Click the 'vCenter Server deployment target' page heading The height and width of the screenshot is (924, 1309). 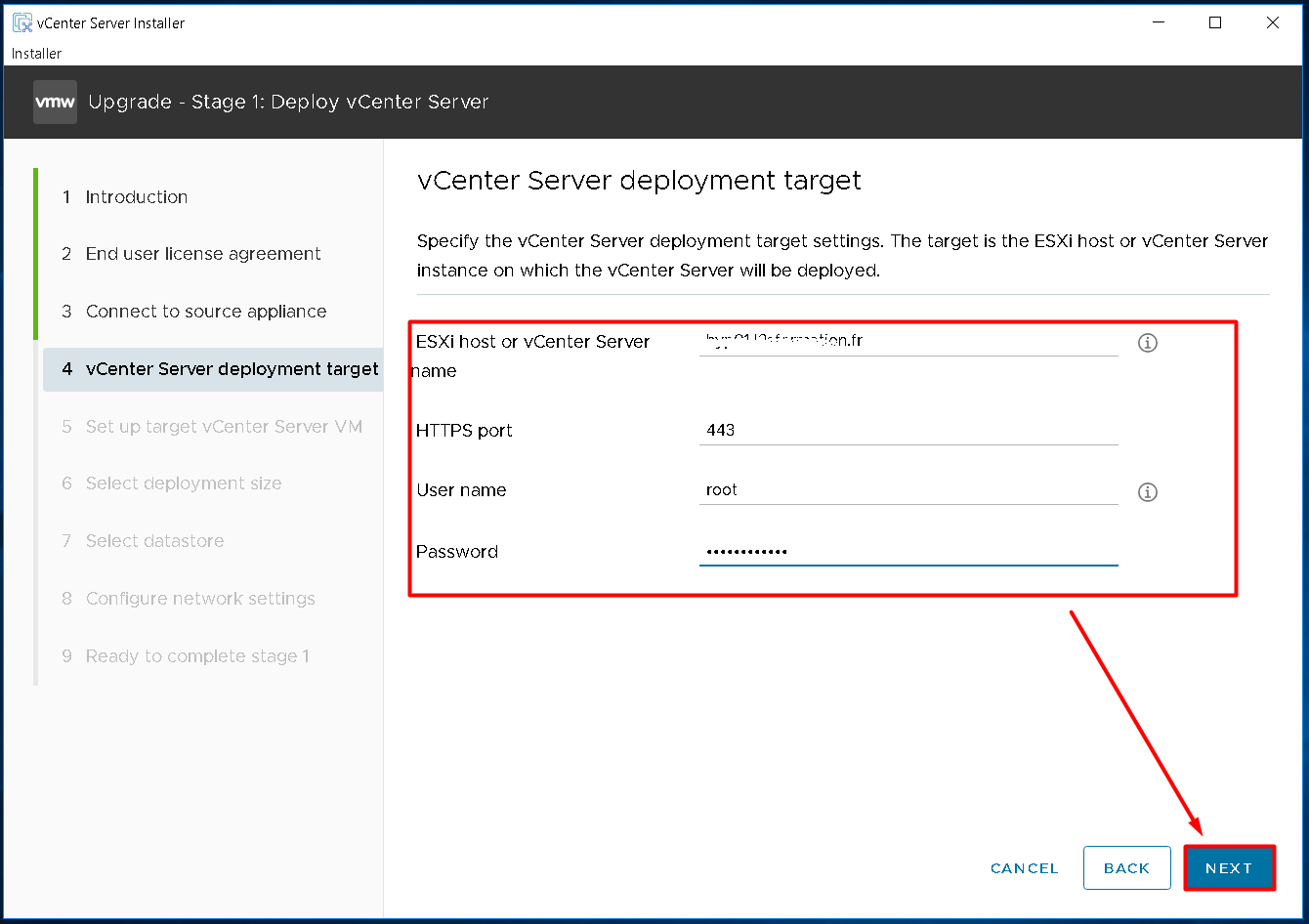coord(639,181)
